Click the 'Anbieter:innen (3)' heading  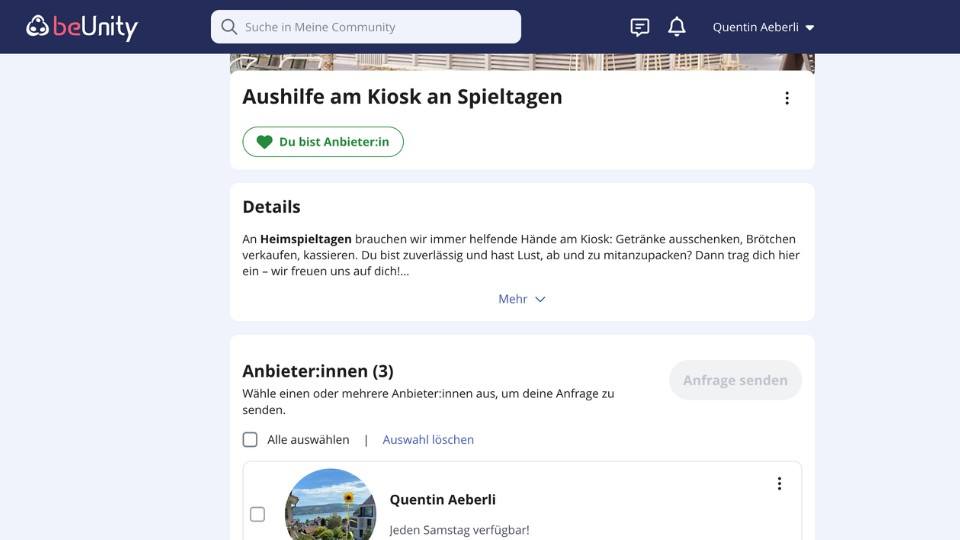tap(318, 371)
